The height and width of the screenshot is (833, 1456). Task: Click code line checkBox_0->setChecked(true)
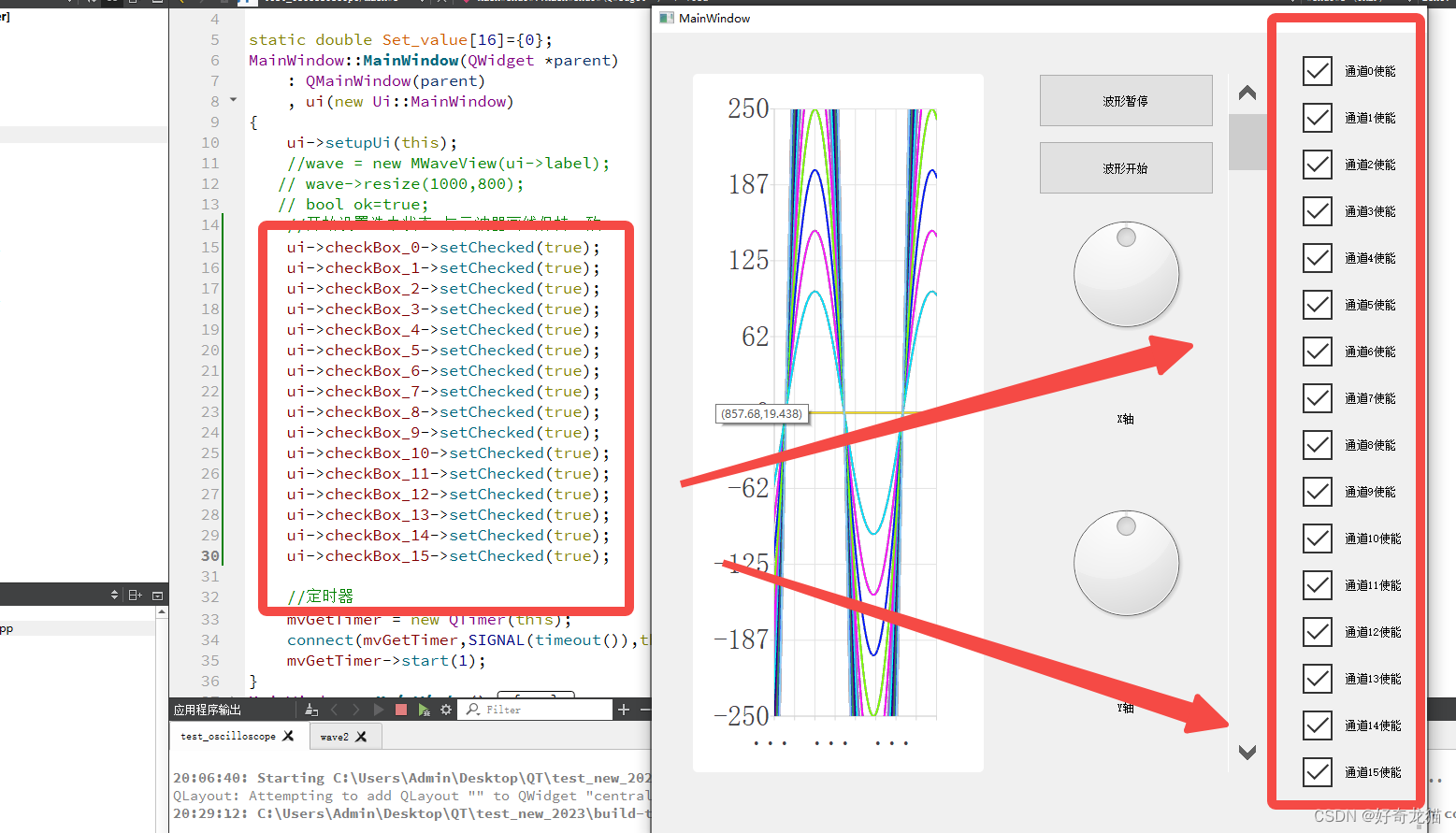[x=443, y=248]
